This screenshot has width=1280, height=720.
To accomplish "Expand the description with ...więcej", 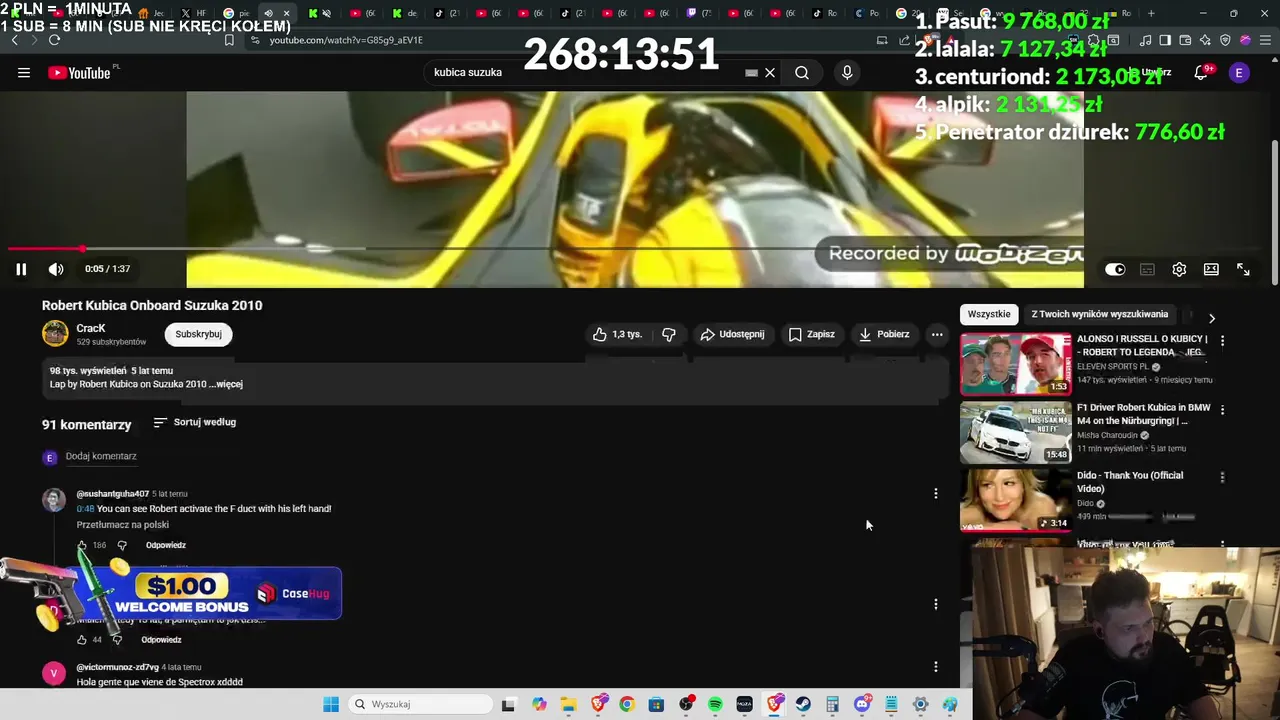I will coord(226,384).
